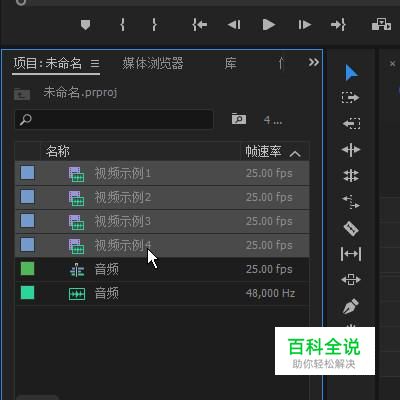Click waveform icon of 48,000 Hz audio

[77, 294]
